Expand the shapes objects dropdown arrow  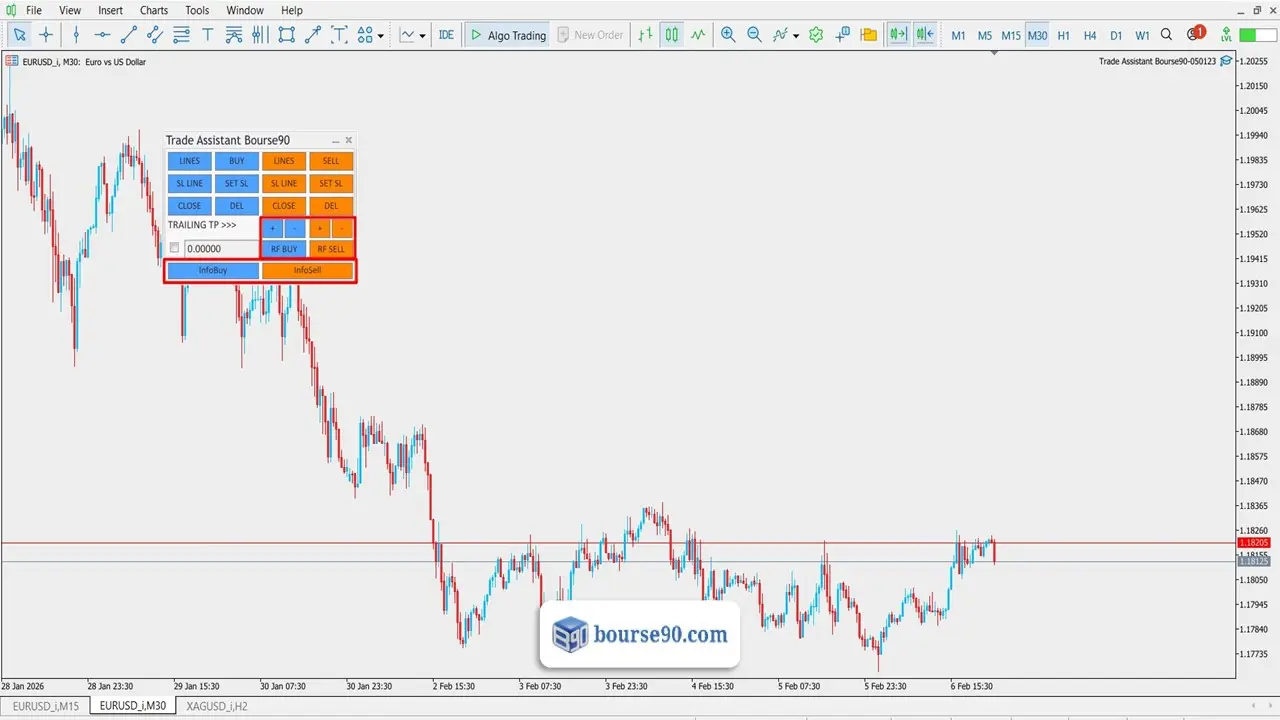(x=381, y=36)
